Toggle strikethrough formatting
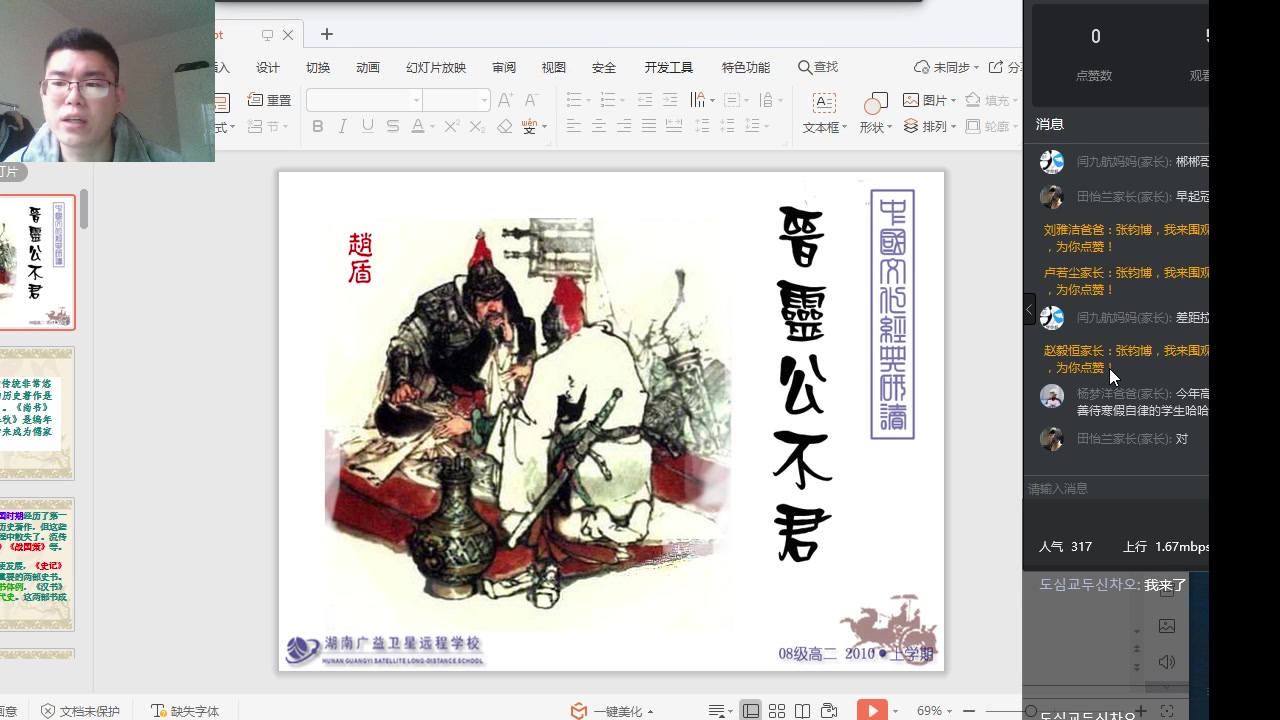Viewport: 1280px width, 720px height. 393,126
